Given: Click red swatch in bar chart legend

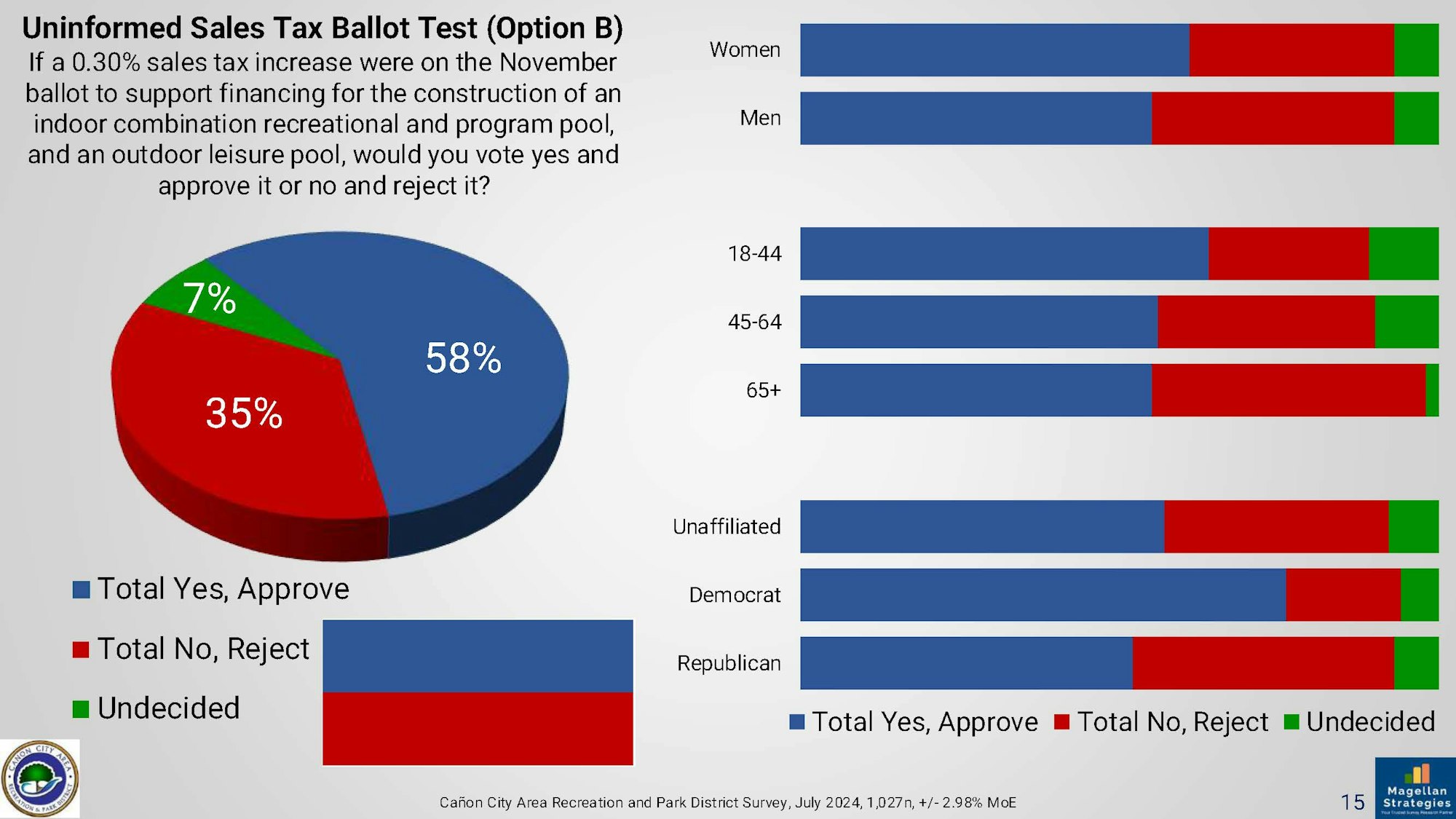Looking at the screenshot, I should 1062,722.
